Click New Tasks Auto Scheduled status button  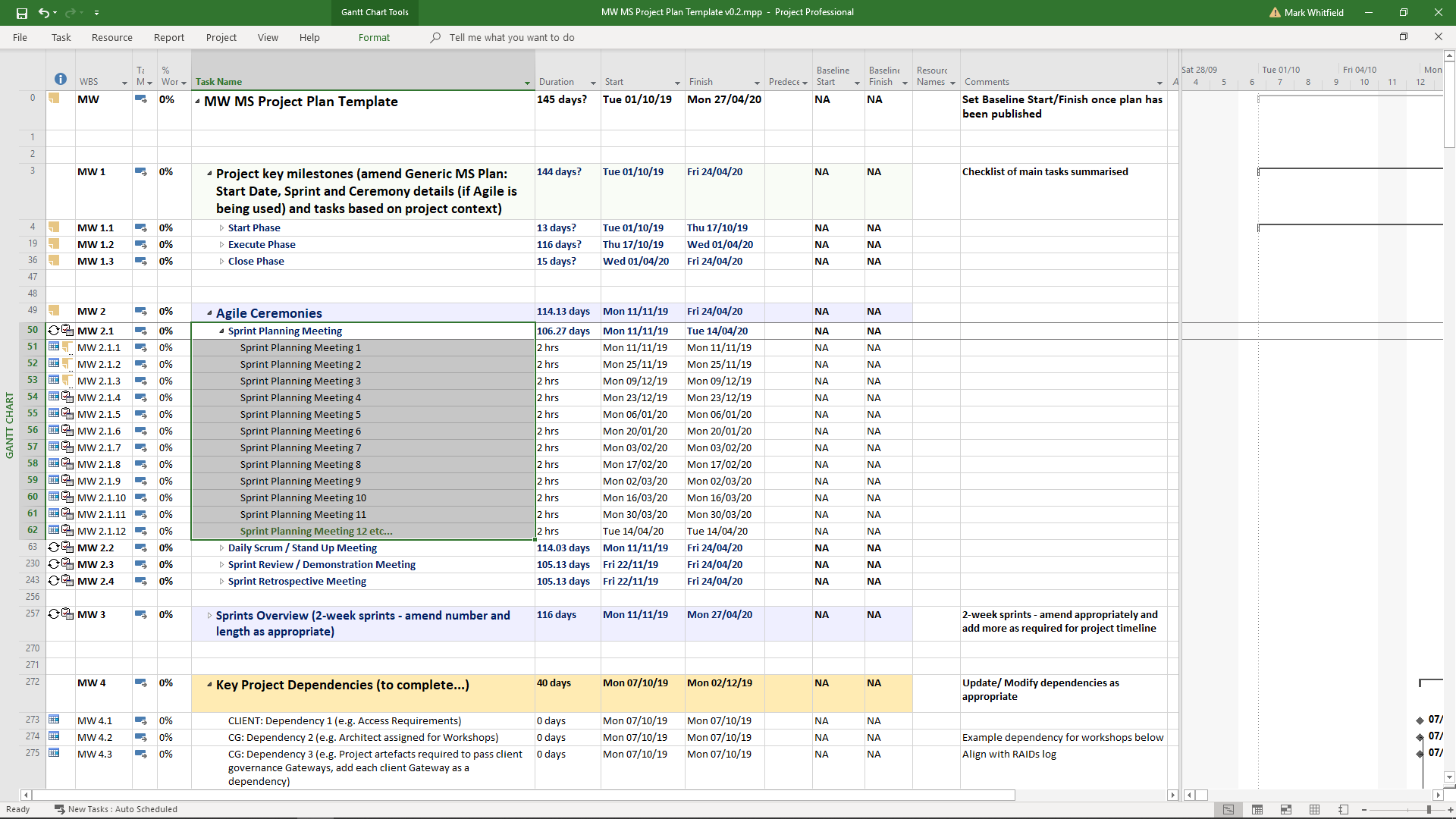tap(116, 809)
